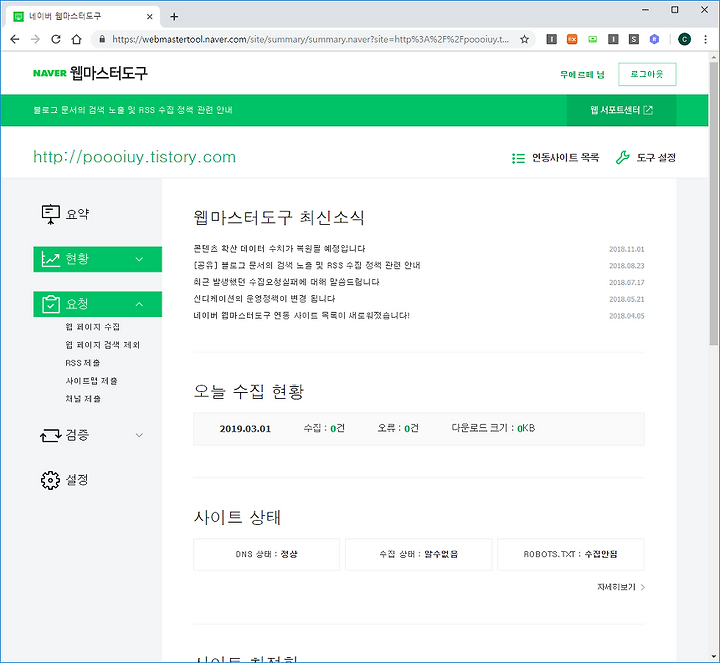Click the green profile avatar icon
The height and width of the screenshot is (663, 720).
684,39
